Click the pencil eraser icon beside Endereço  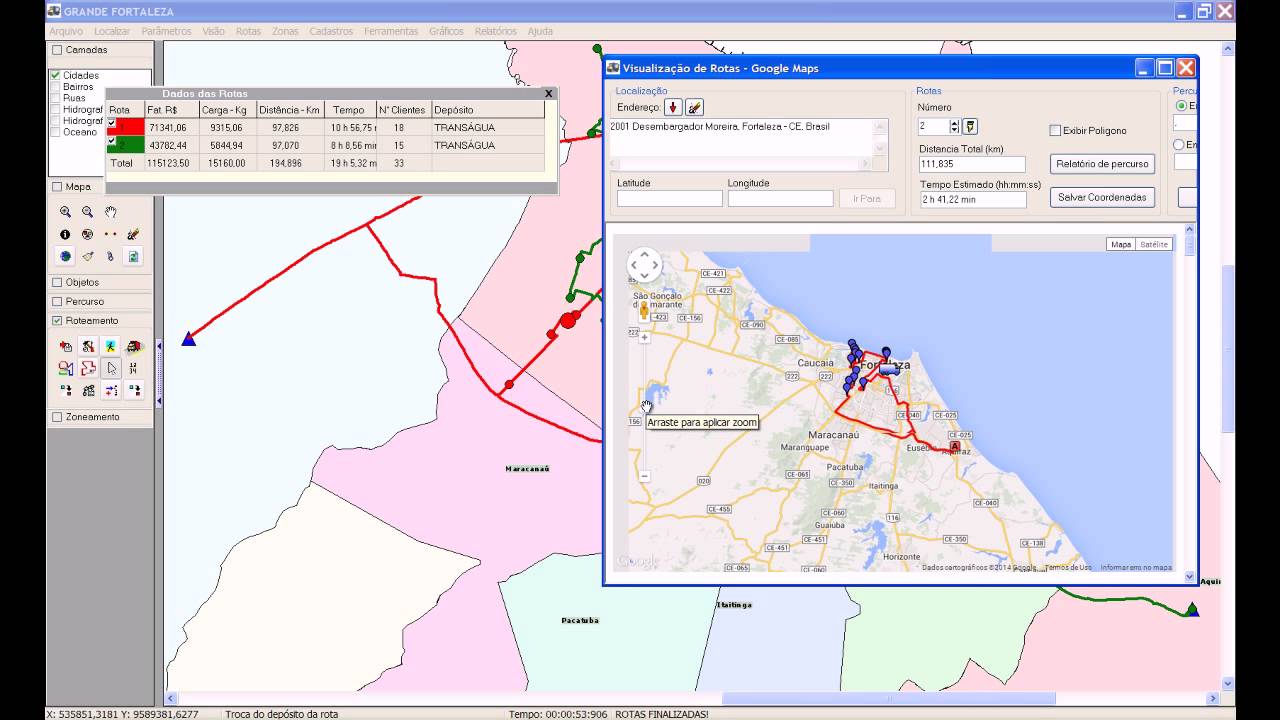pos(694,107)
